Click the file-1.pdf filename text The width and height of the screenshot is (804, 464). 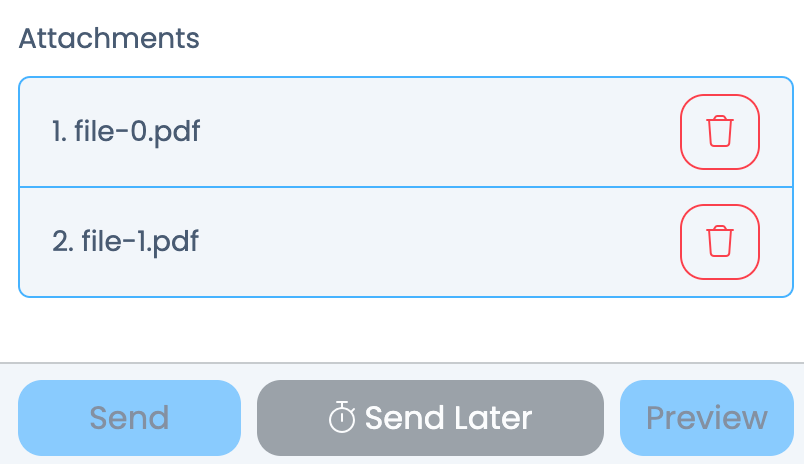click(140, 241)
